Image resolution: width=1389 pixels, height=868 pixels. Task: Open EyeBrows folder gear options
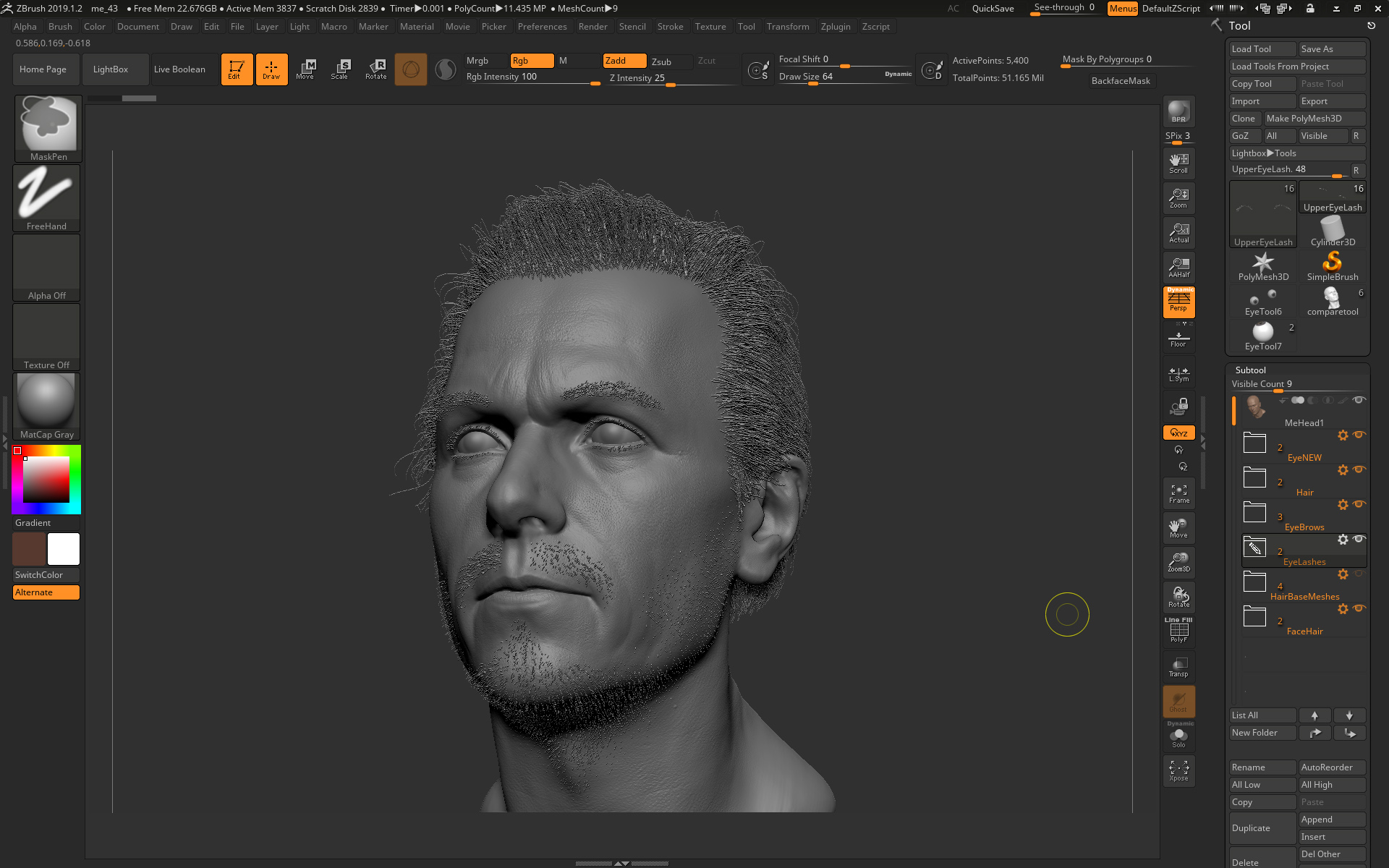click(1343, 505)
